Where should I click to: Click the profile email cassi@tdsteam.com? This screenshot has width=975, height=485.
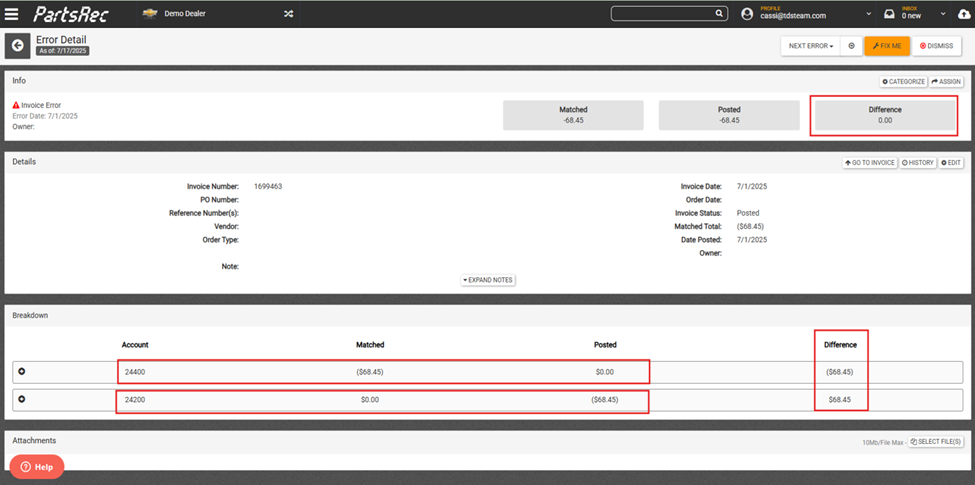click(791, 16)
